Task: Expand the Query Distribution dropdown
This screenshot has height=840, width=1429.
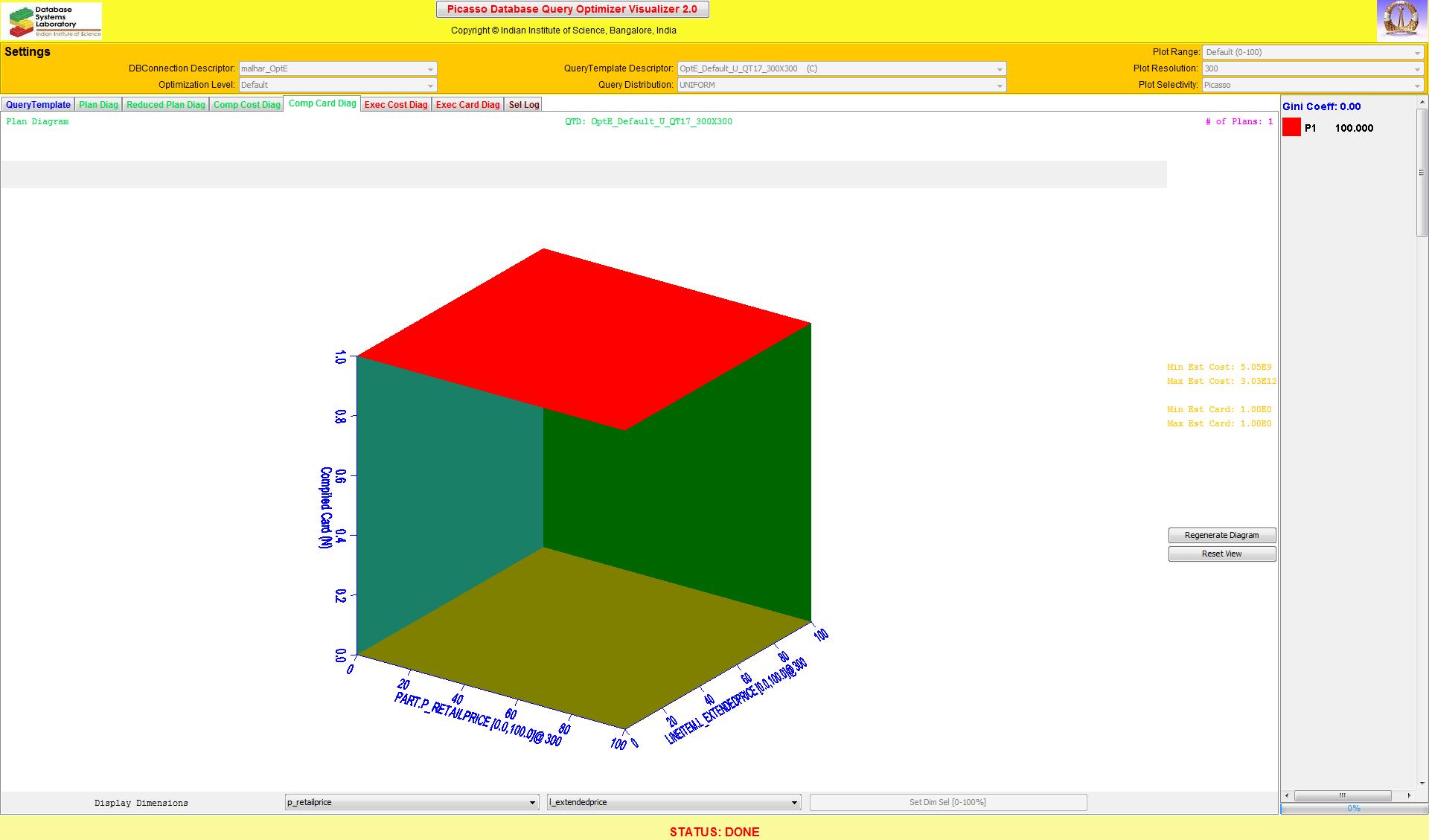Action: pyautogui.click(x=841, y=85)
